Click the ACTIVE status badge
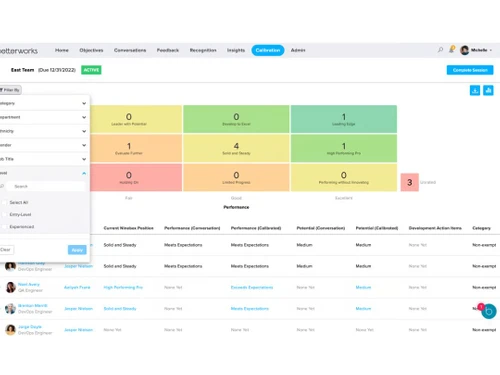 [91, 70]
